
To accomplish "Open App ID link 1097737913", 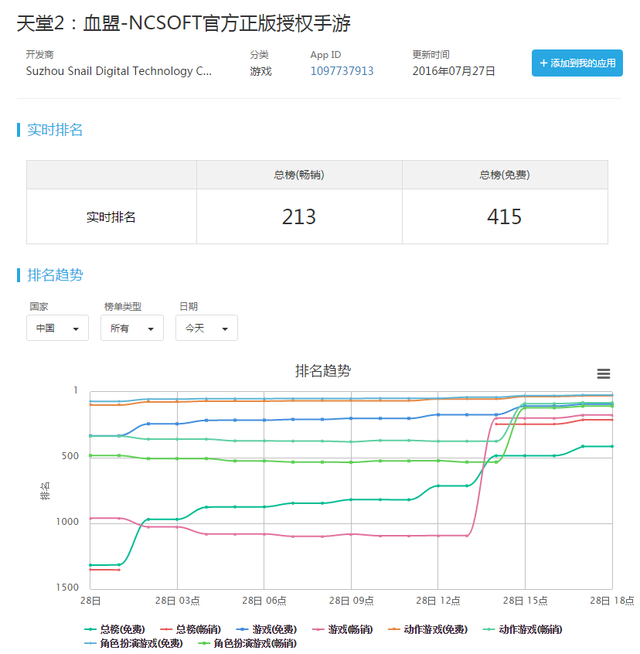I will click(342, 71).
